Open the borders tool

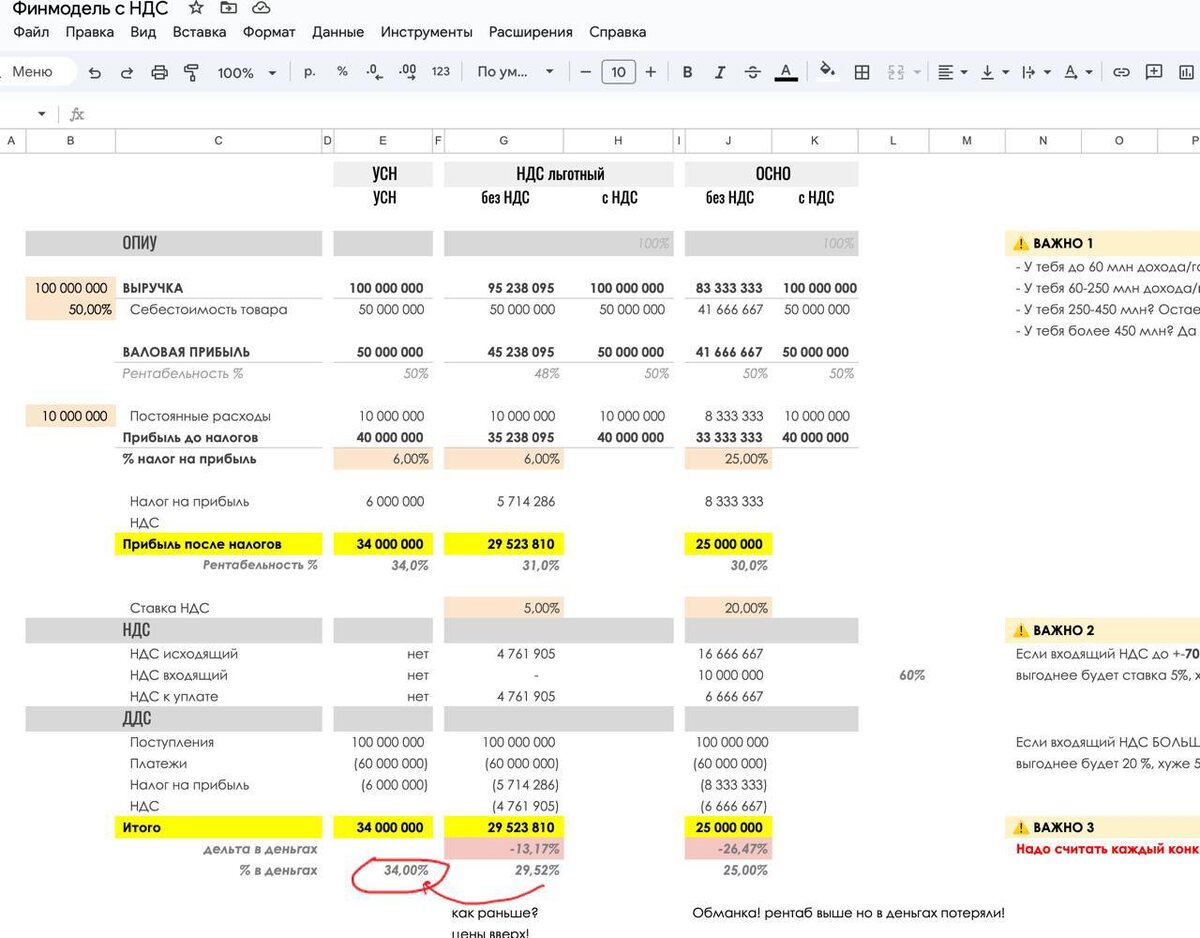[862, 72]
